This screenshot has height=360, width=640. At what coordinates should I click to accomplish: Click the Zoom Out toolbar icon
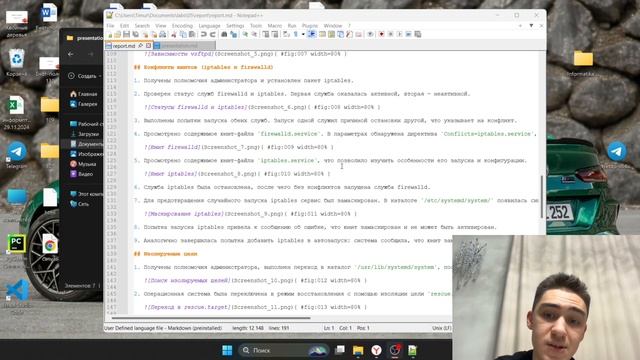point(254,34)
